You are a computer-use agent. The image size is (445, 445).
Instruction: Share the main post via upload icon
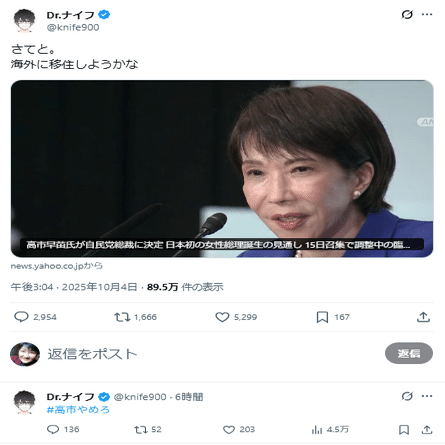[x=423, y=317]
